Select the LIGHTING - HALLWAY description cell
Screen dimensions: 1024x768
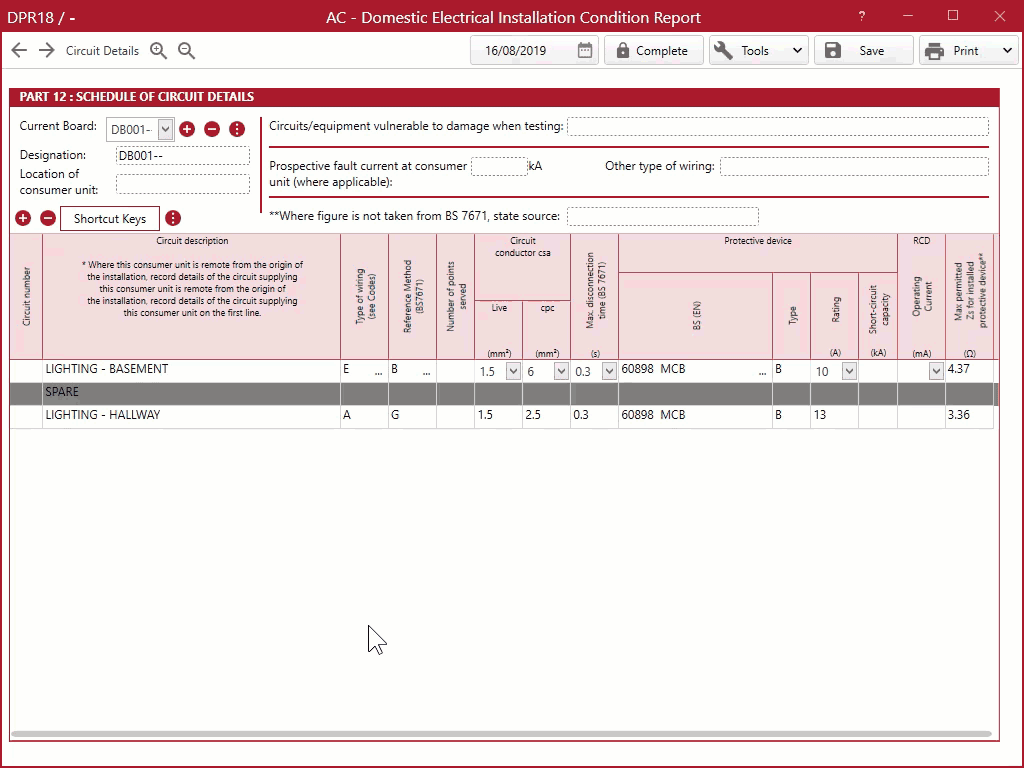pyautogui.click(x=191, y=416)
